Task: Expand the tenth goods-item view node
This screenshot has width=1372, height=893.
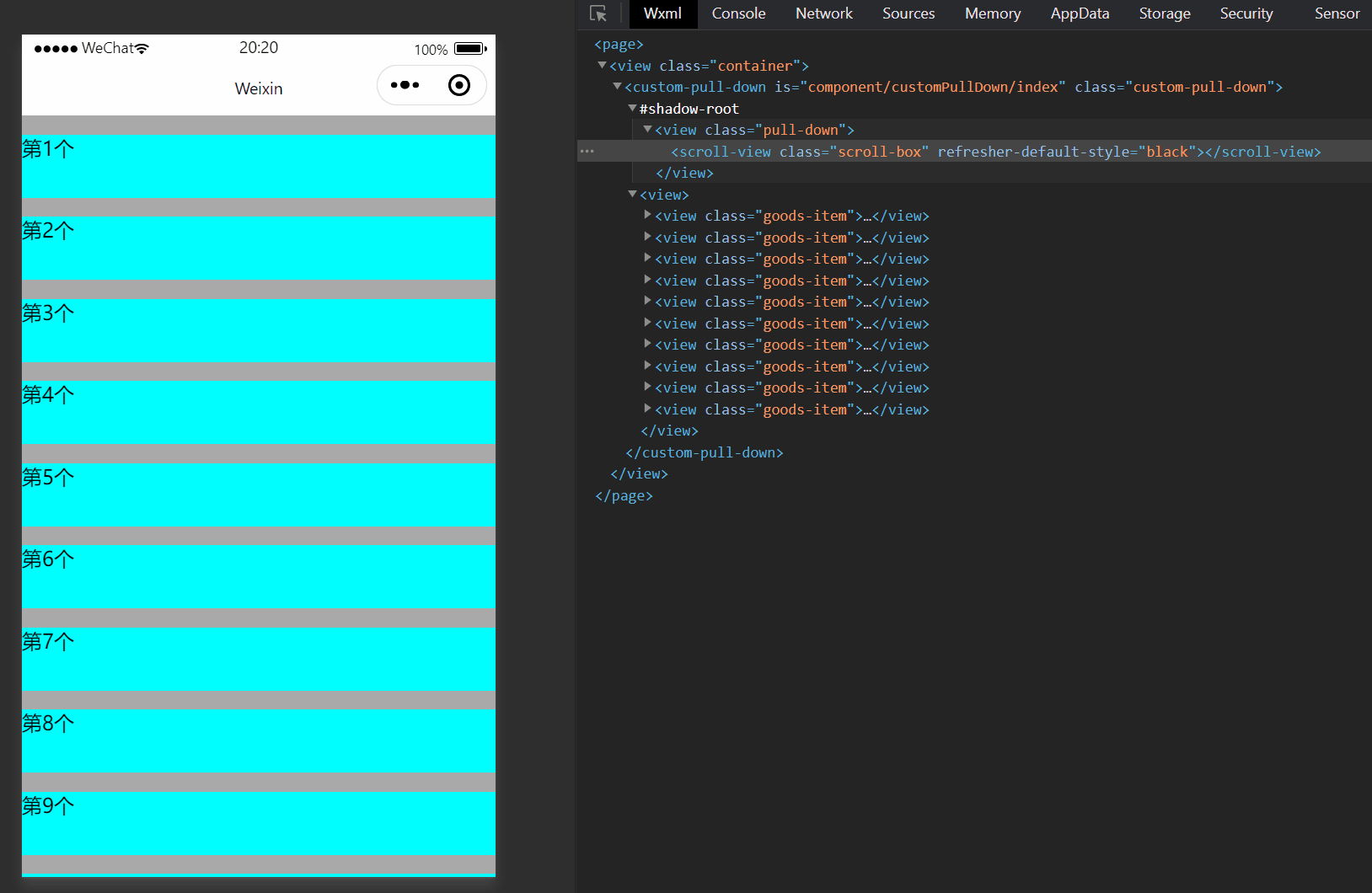Action: 647,409
